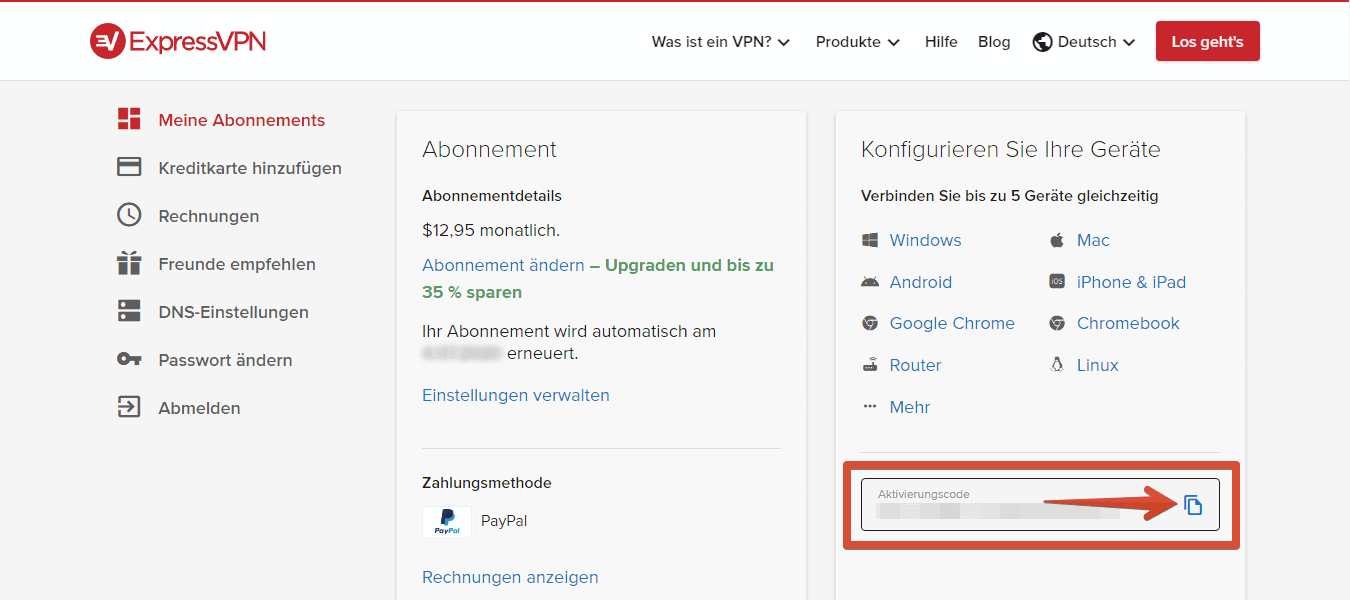Open the iPhone & iPad setup link
Screen dimensions: 1350x600
pyautogui.click(x=1132, y=282)
